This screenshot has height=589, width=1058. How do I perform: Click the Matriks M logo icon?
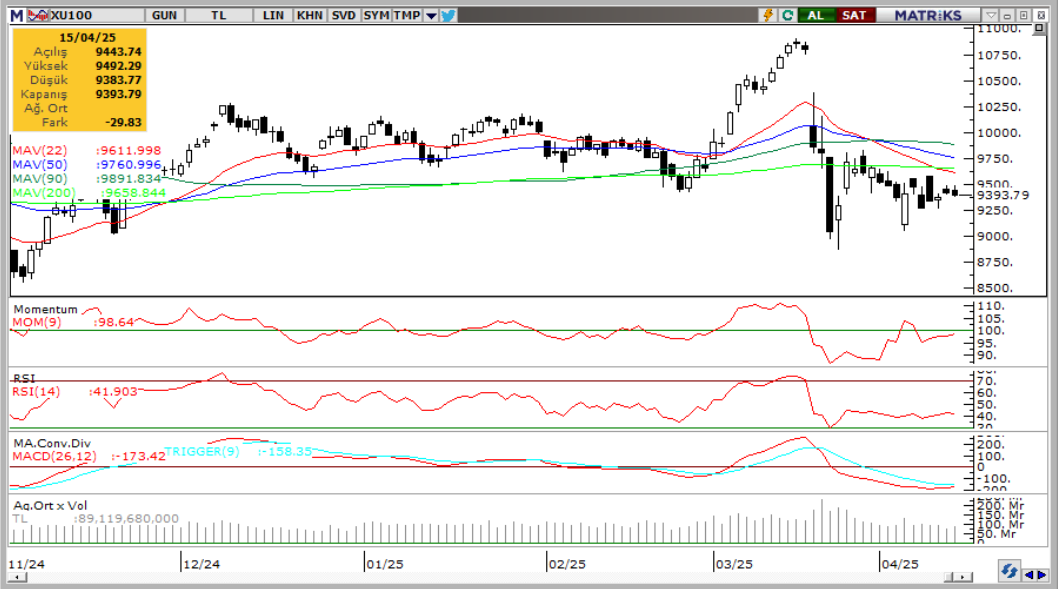pyautogui.click(x=17, y=15)
